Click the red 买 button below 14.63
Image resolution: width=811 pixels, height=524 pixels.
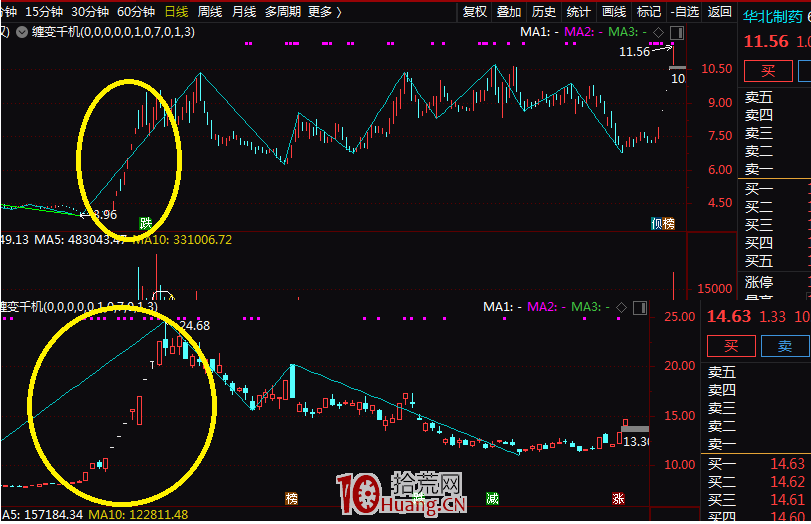click(x=731, y=346)
